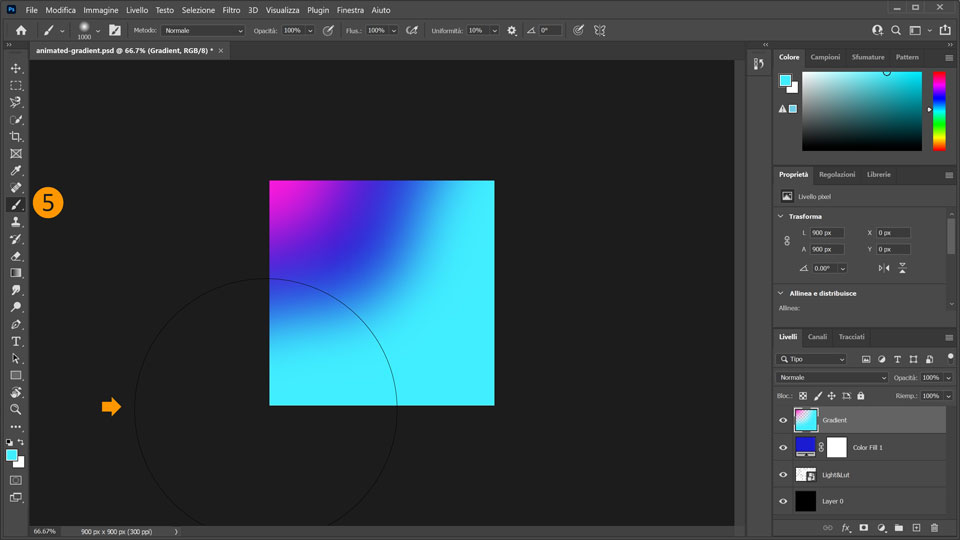Pick the Eyedropper tool
The image size is (960, 540).
[x=16, y=170]
